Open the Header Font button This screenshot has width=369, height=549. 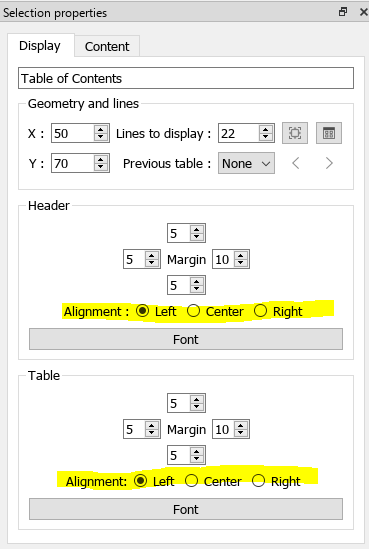[x=186, y=339]
